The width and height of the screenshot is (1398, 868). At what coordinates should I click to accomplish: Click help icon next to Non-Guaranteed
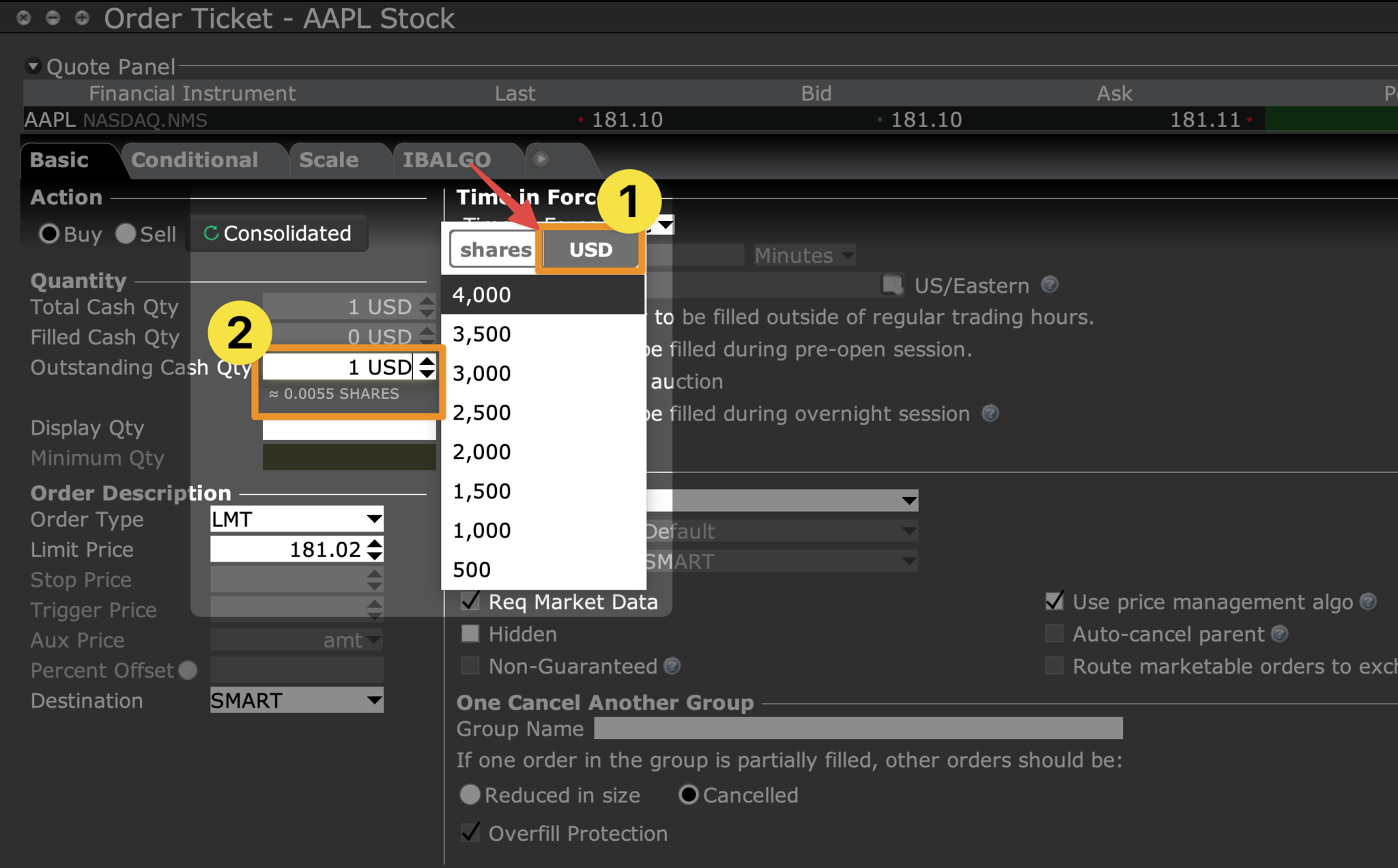tap(672, 666)
